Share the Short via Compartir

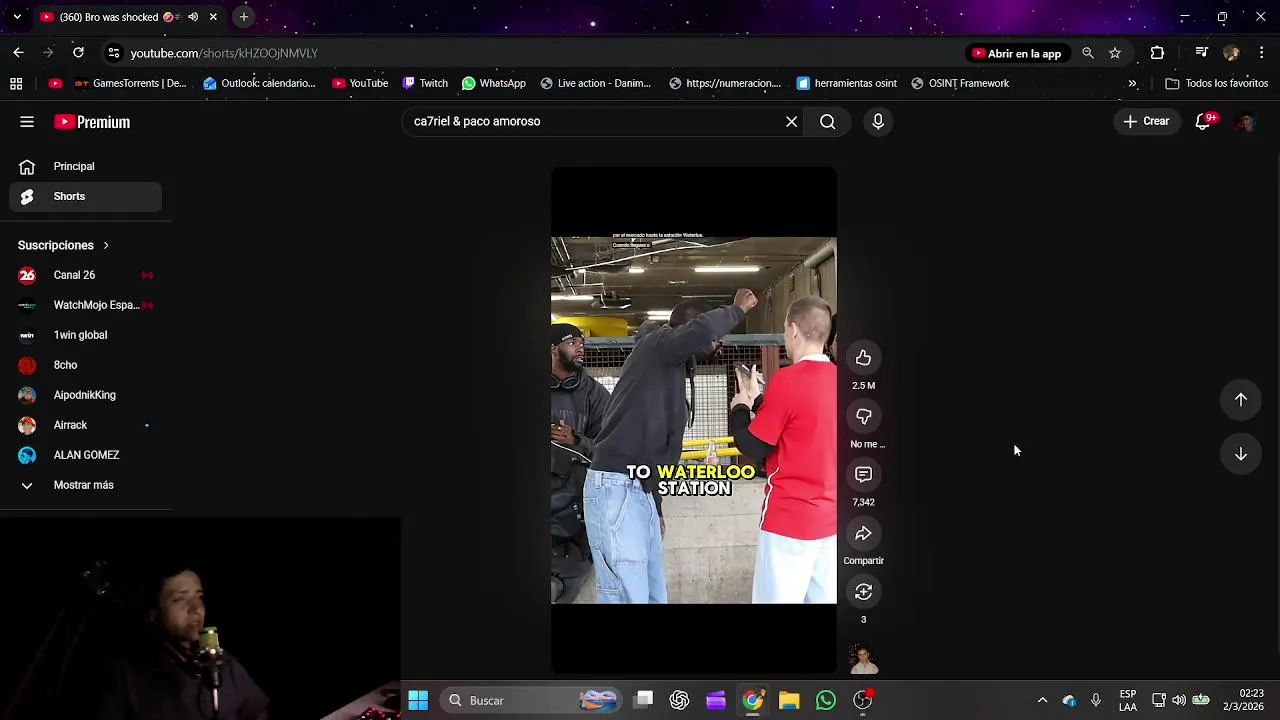pyautogui.click(x=863, y=533)
